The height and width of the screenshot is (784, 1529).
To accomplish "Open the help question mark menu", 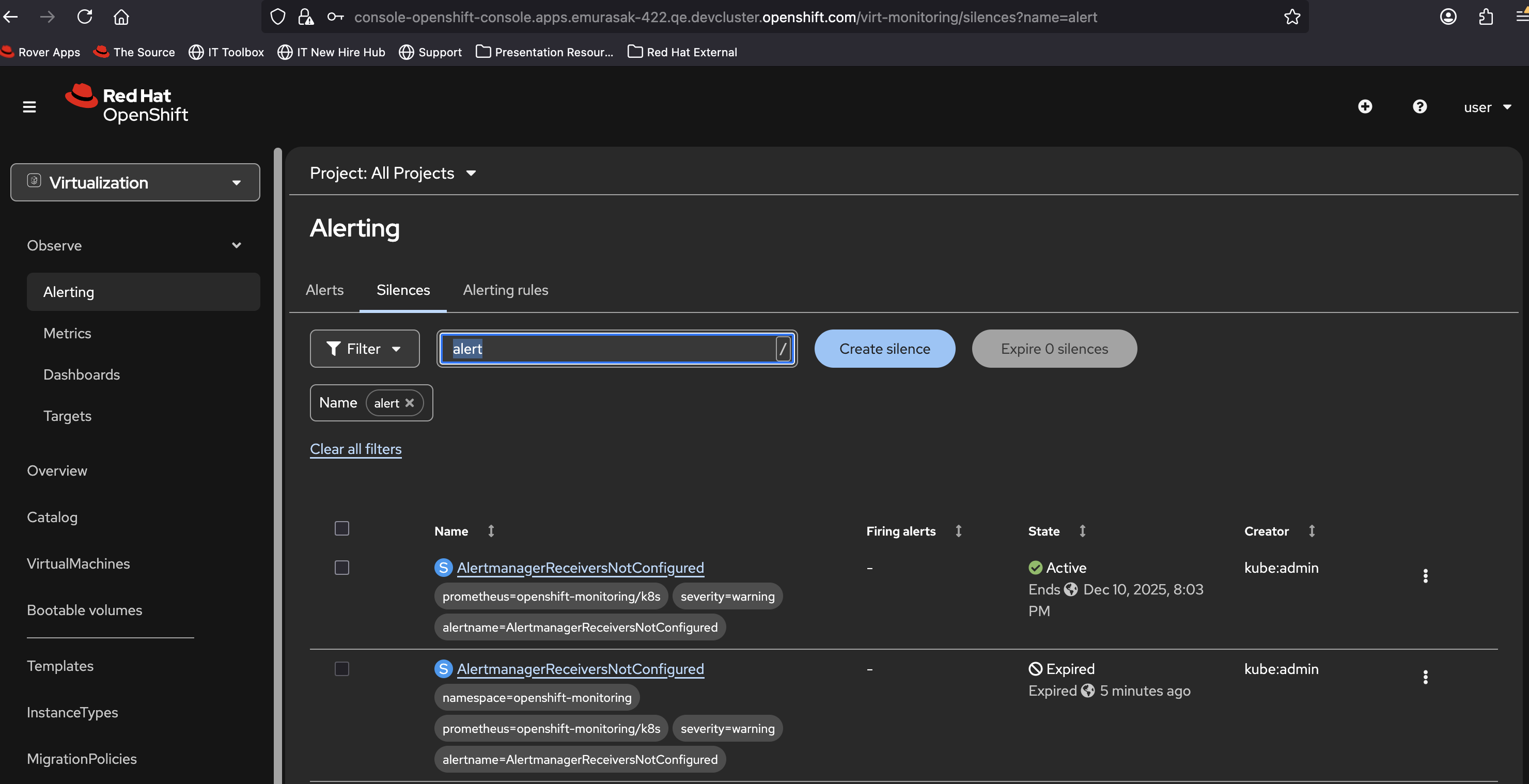I will point(1419,107).
